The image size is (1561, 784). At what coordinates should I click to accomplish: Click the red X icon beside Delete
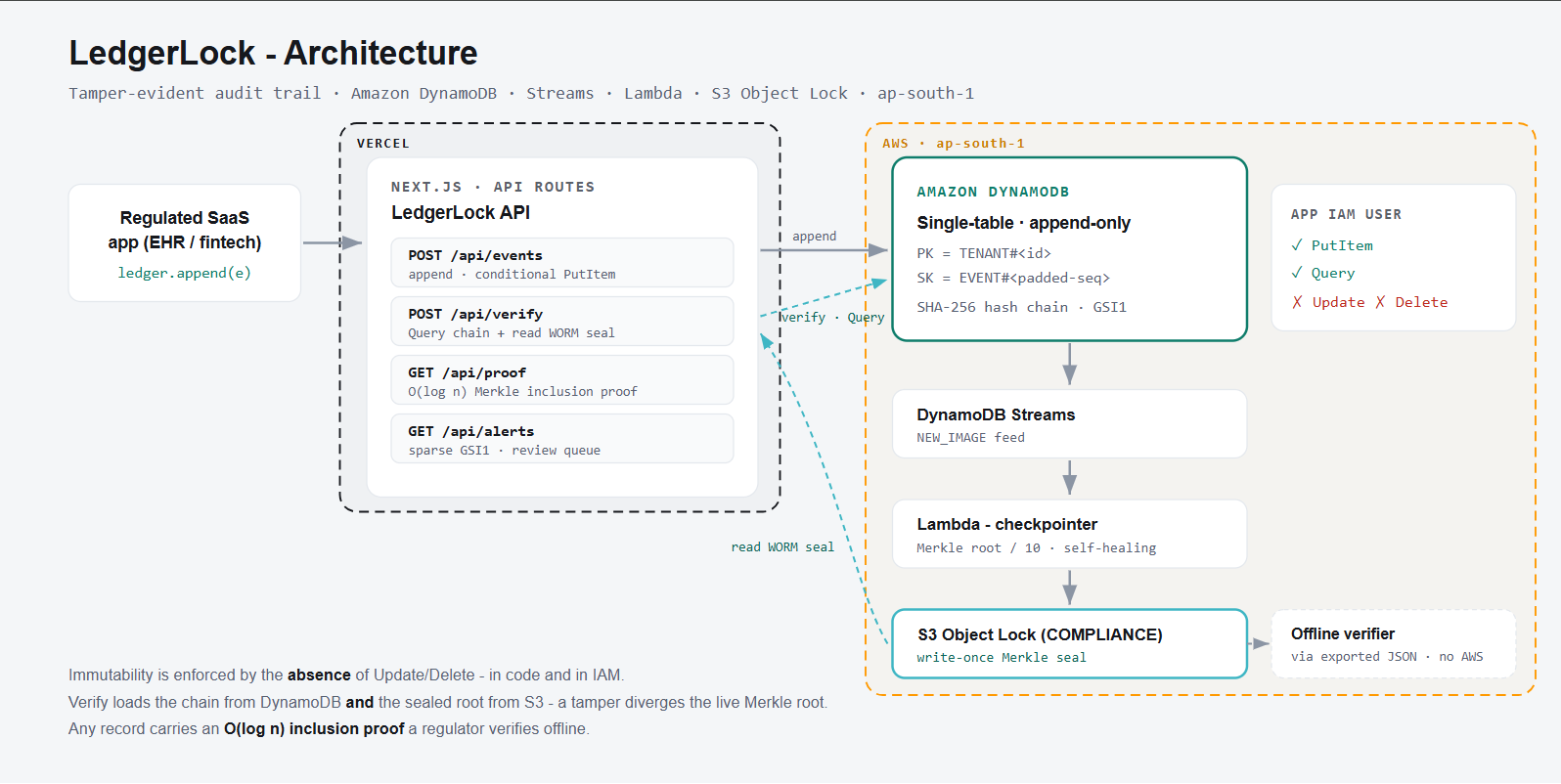point(1380,302)
